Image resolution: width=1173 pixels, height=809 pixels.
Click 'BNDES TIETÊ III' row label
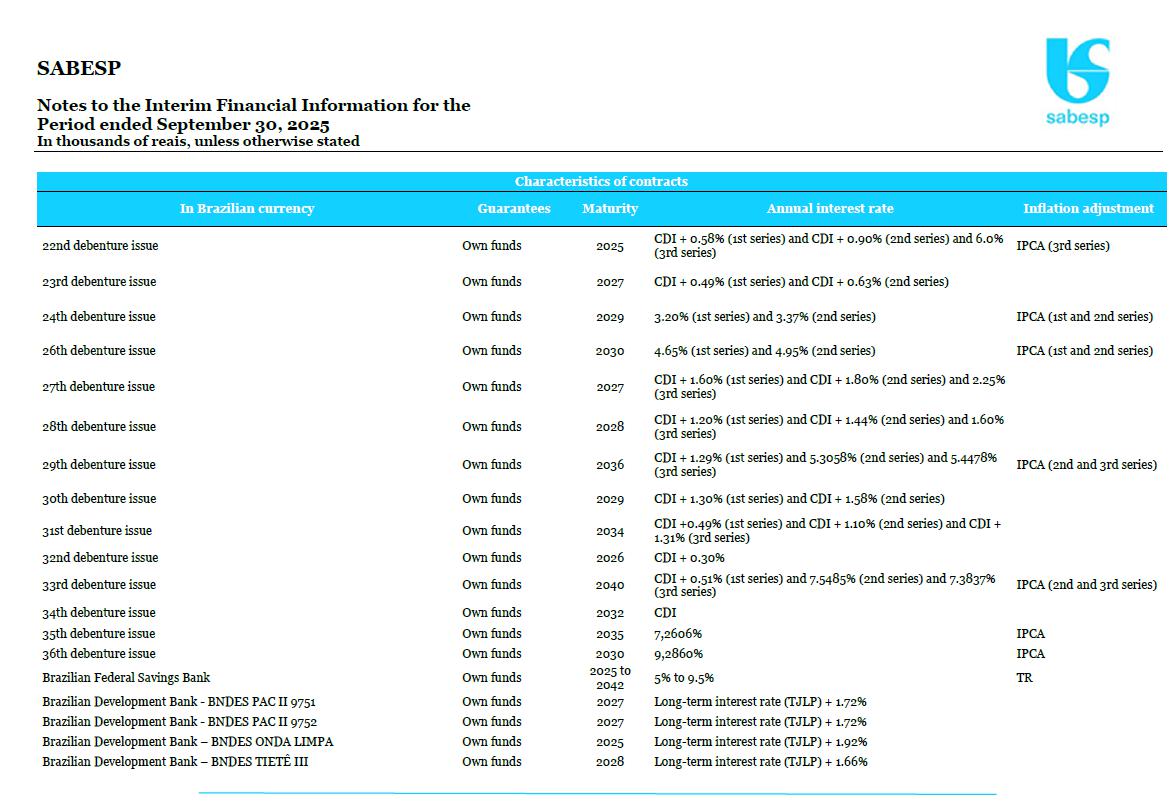[x=175, y=761]
